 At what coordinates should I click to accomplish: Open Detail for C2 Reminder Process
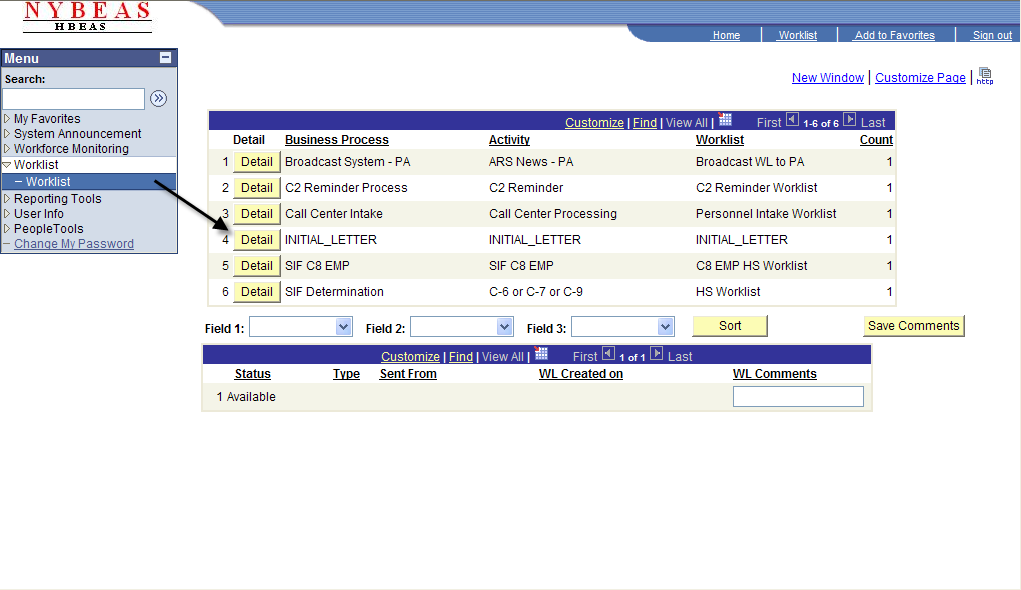pyautogui.click(x=257, y=188)
